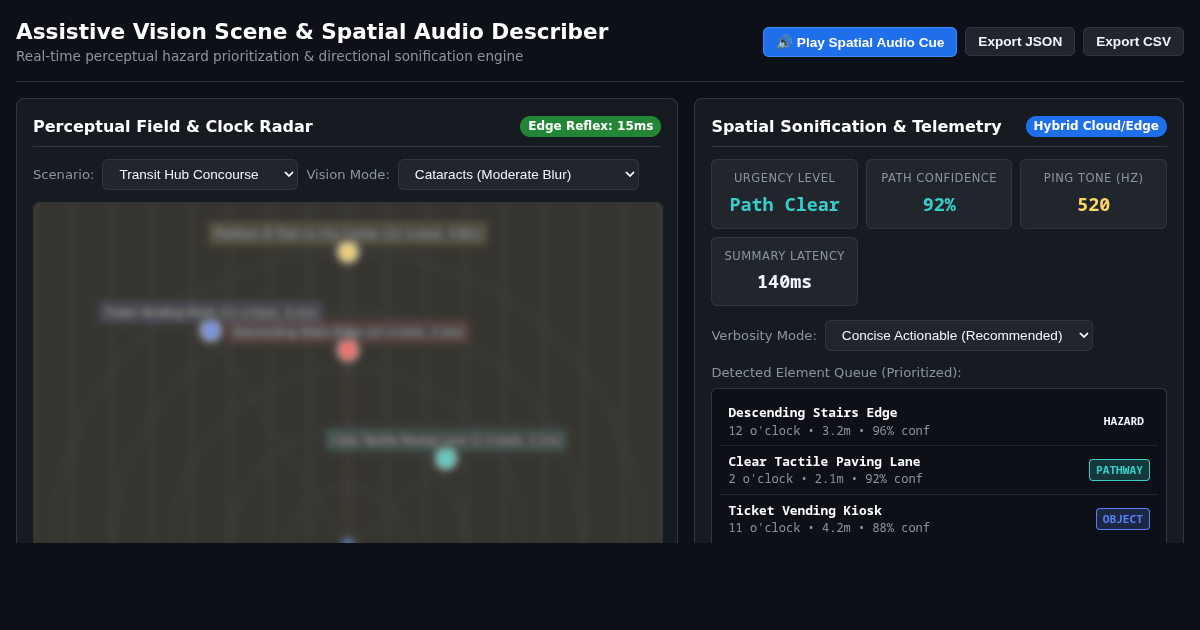Export telemetry as CSV

point(1133,42)
